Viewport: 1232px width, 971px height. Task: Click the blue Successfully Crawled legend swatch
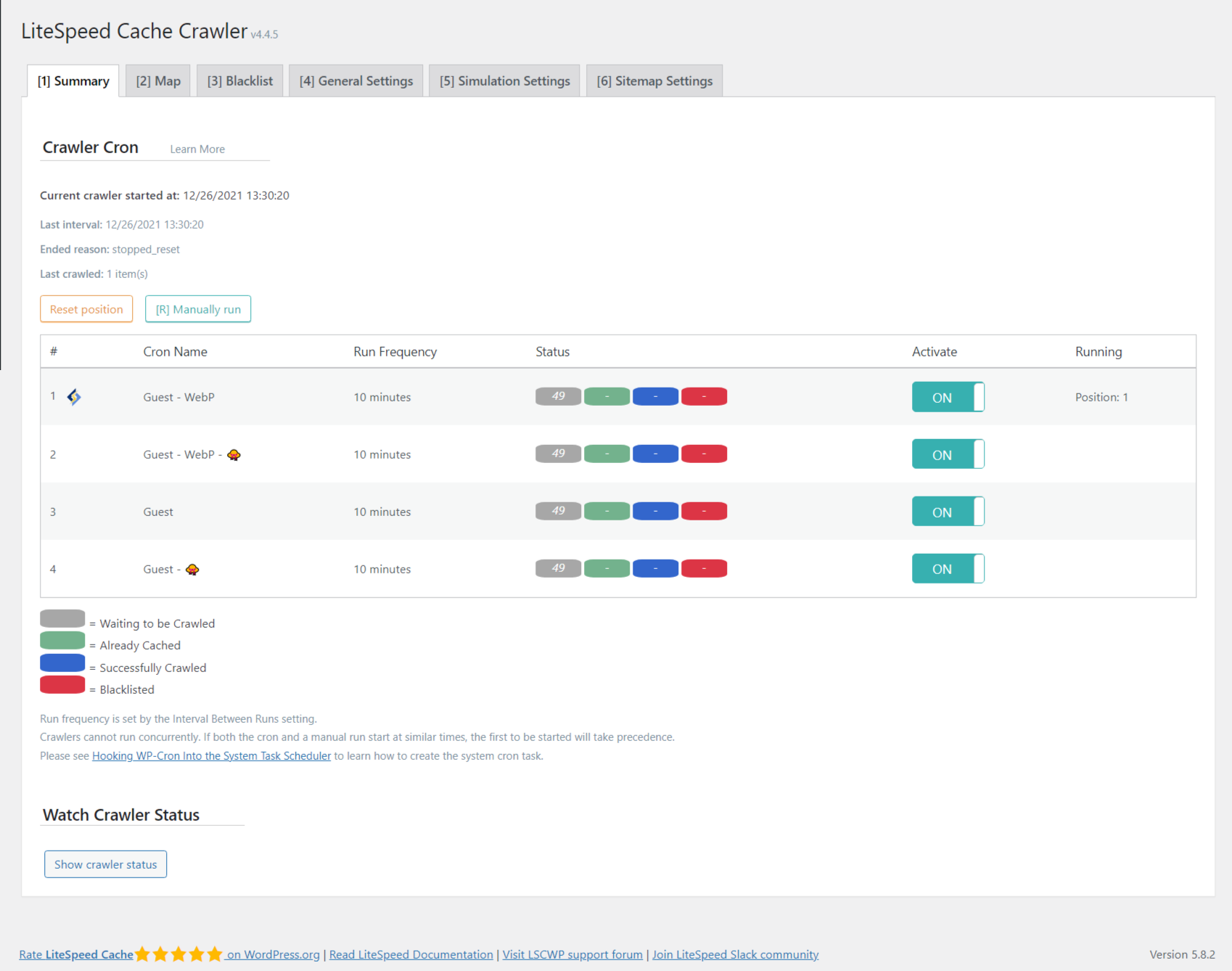(x=62, y=662)
